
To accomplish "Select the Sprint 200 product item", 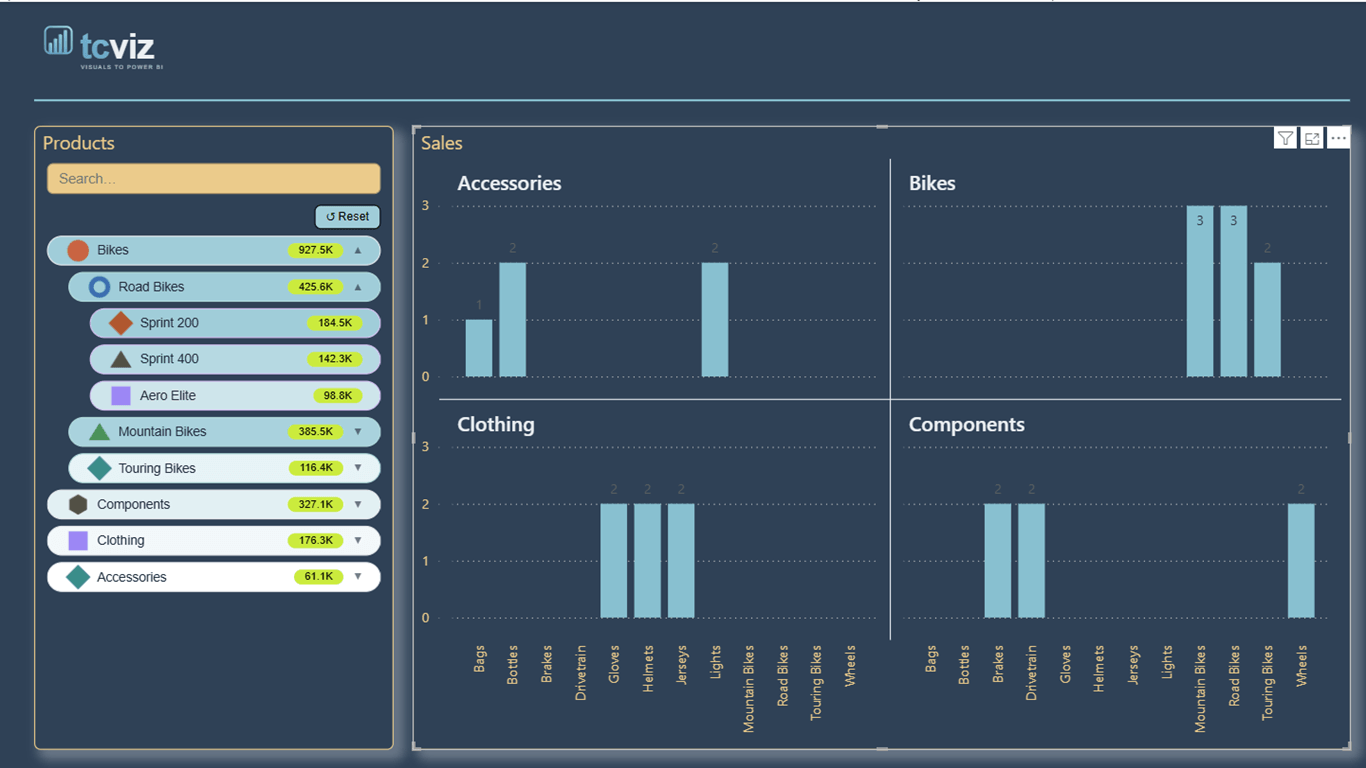I will coord(235,323).
